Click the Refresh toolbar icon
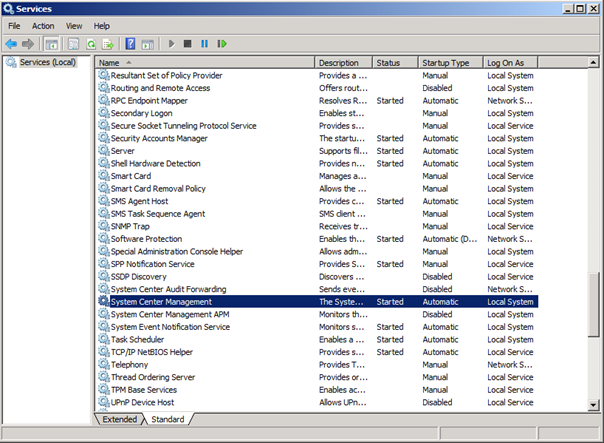This screenshot has width=604, height=443. coord(91,44)
